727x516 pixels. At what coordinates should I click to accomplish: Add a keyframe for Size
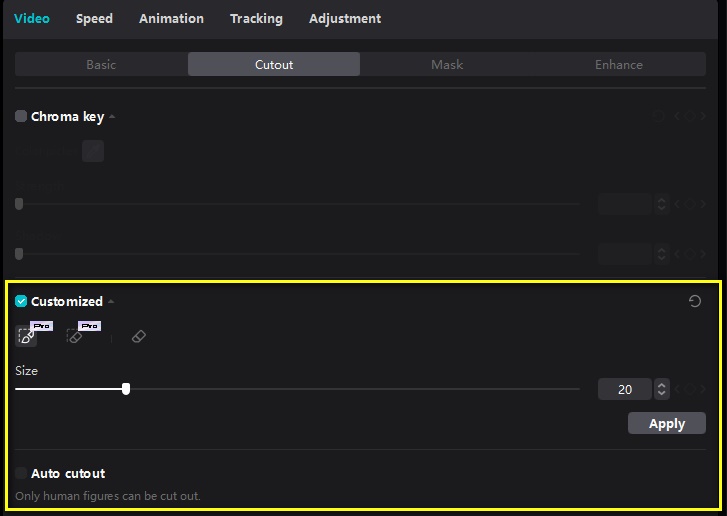[x=690, y=389]
